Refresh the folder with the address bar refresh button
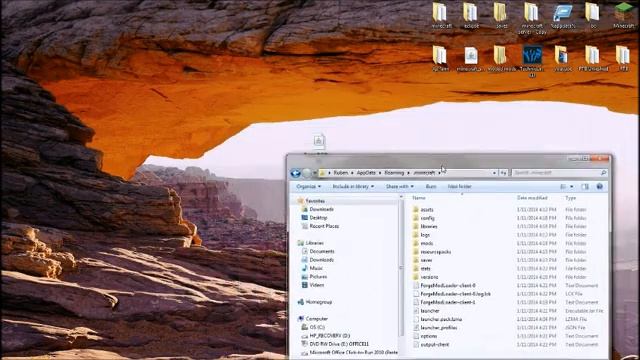The height and width of the screenshot is (360, 640). [x=504, y=173]
